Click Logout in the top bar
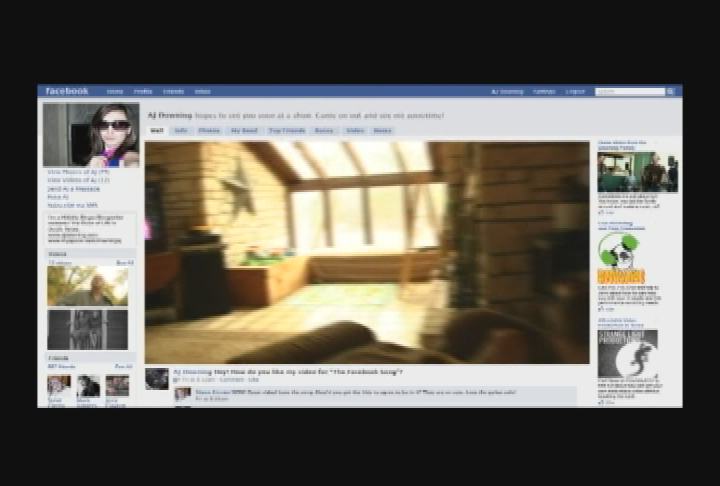The width and height of the screenshot is (720, 486). point(575,91)
